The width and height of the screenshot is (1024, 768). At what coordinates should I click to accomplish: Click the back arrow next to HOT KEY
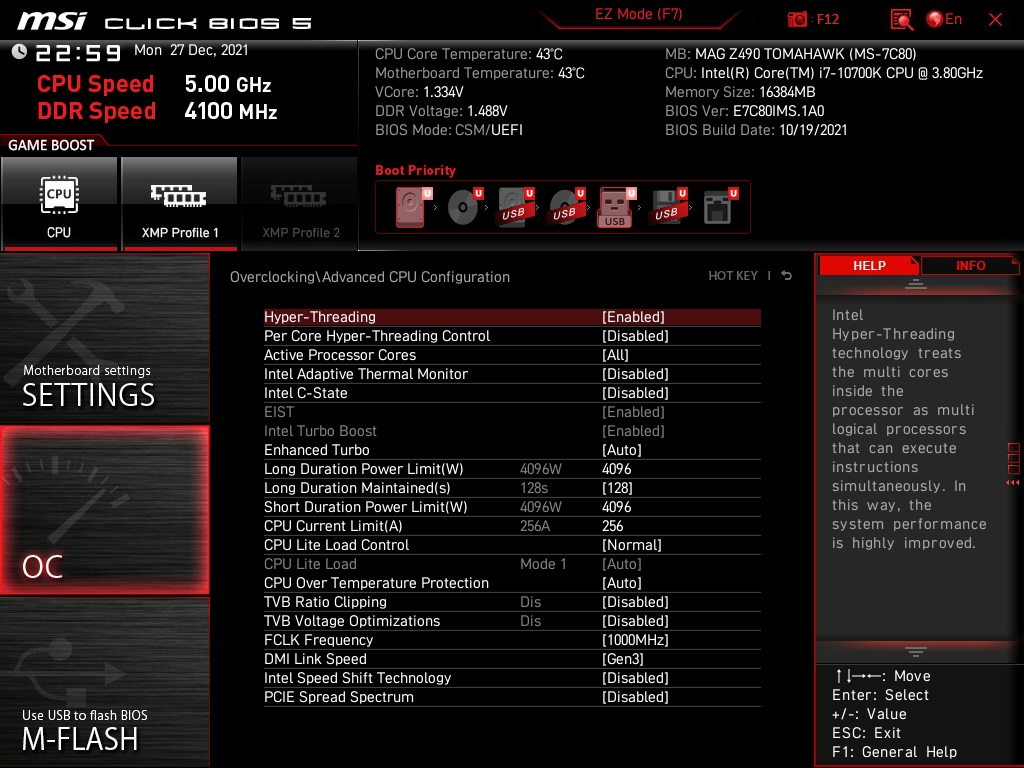click(786, 276)
